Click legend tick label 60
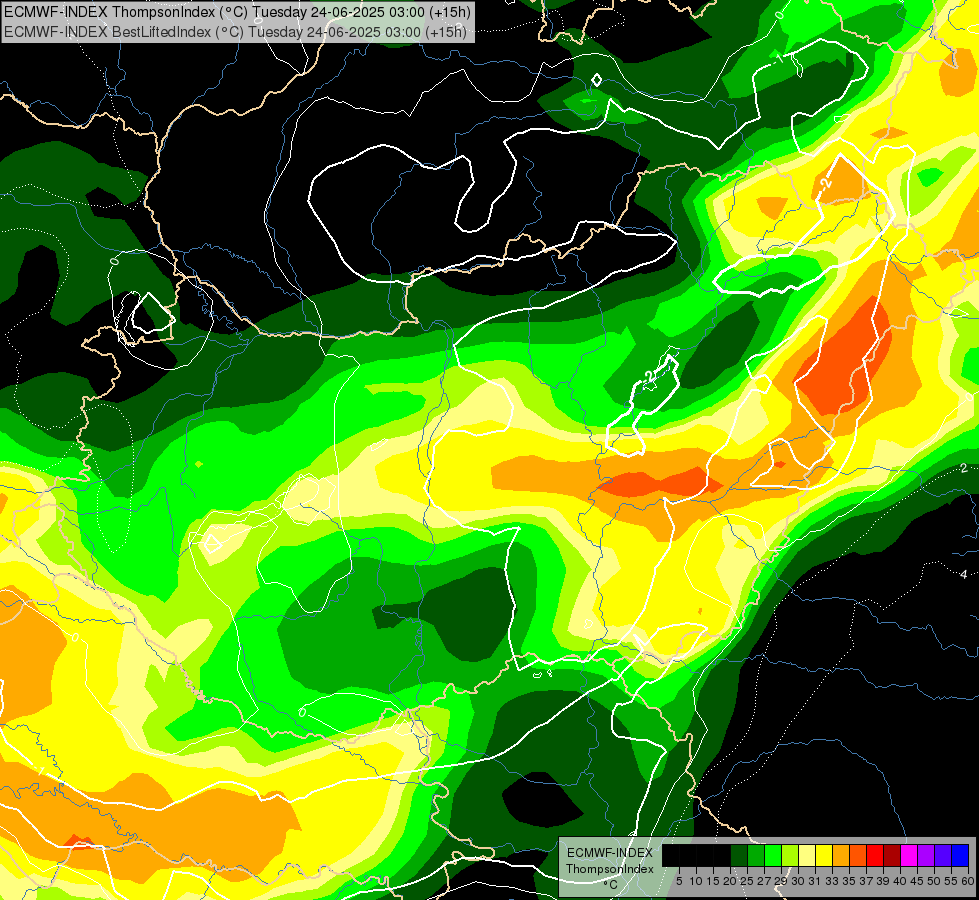979x900 pixels. [969, 881]
